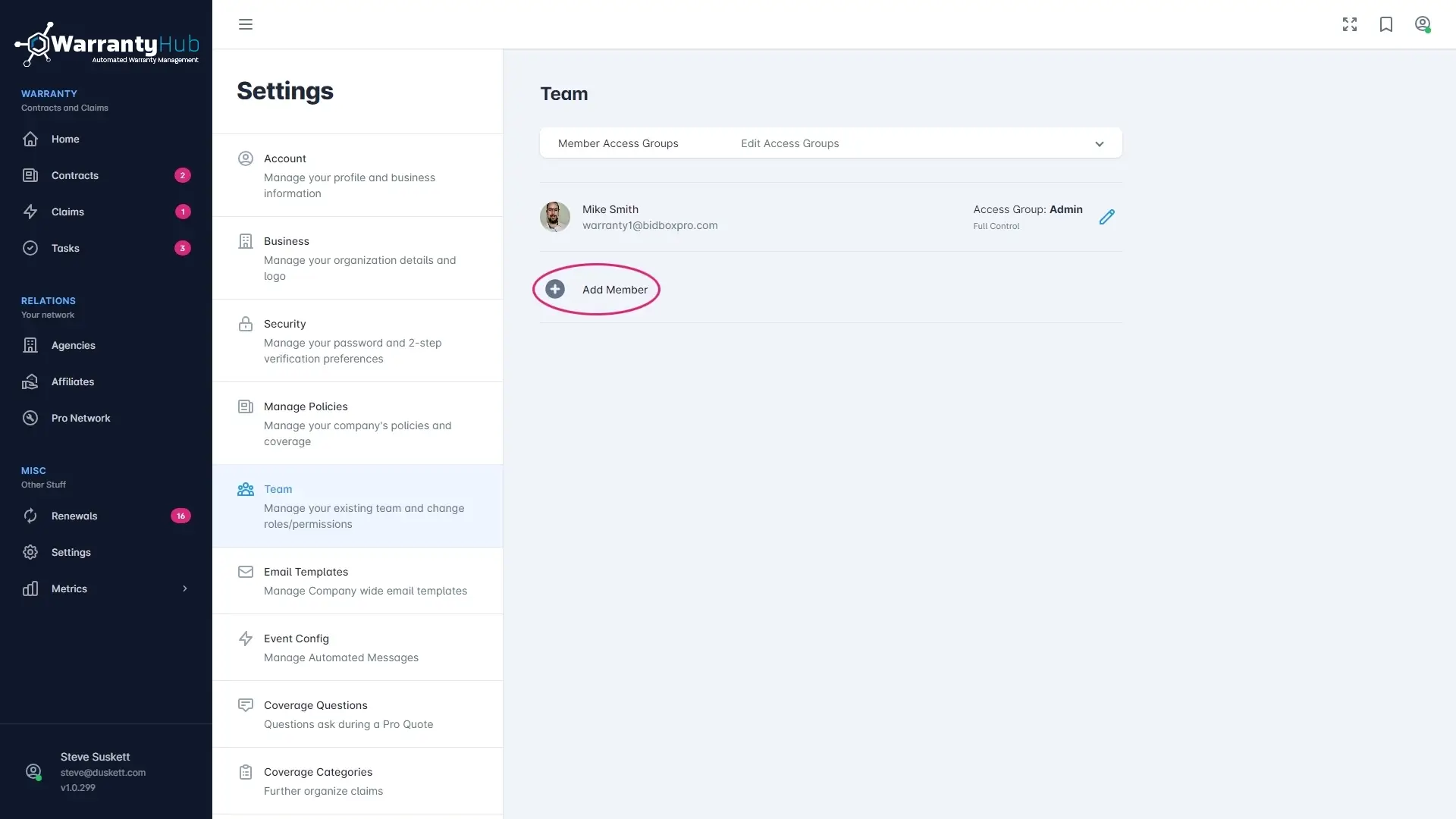Open user profile icon at top right
The image size is (1456, 819).
tap(1423, 24)
